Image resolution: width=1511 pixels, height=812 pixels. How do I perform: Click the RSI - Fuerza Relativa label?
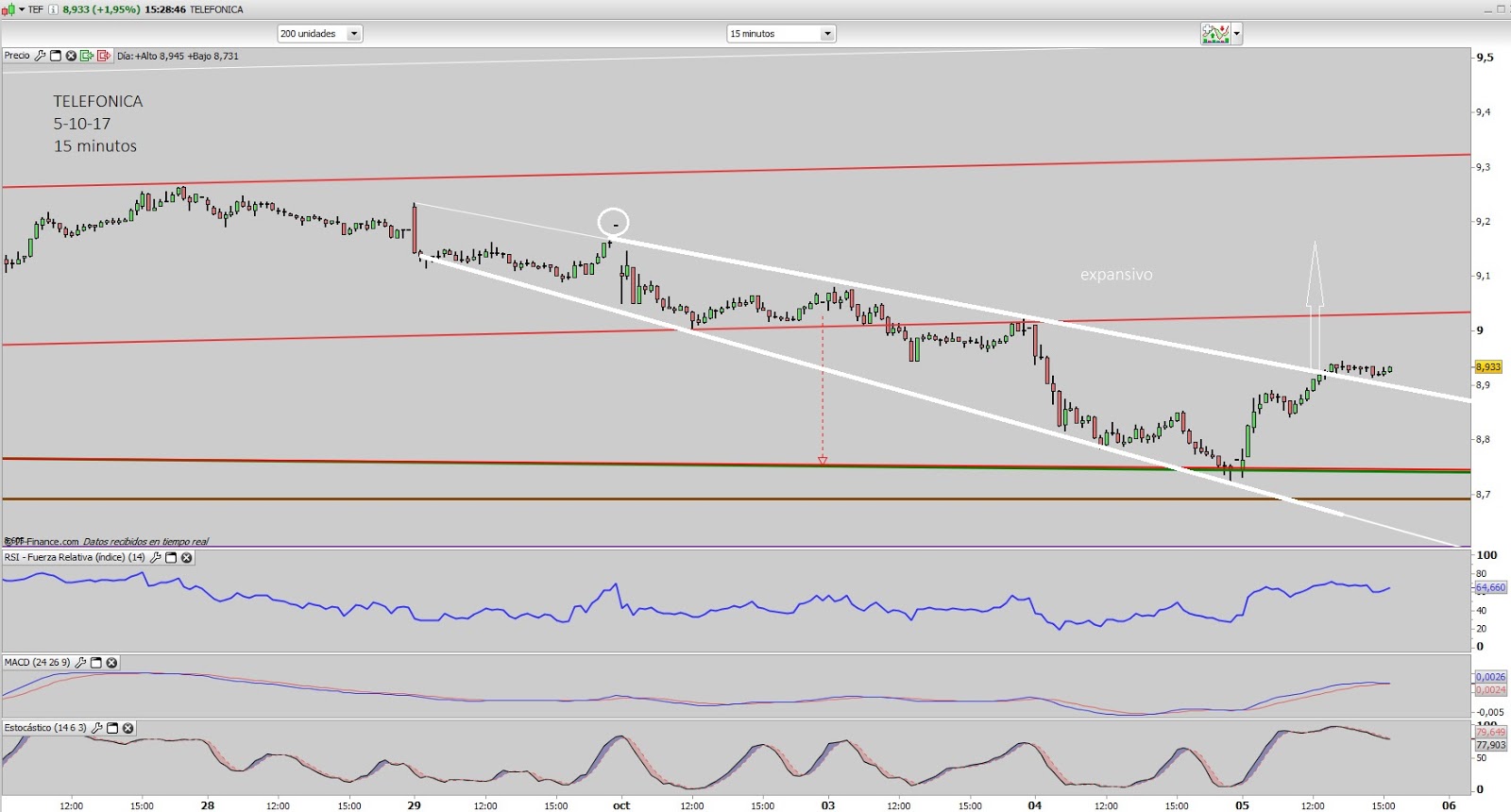(75, 558)
